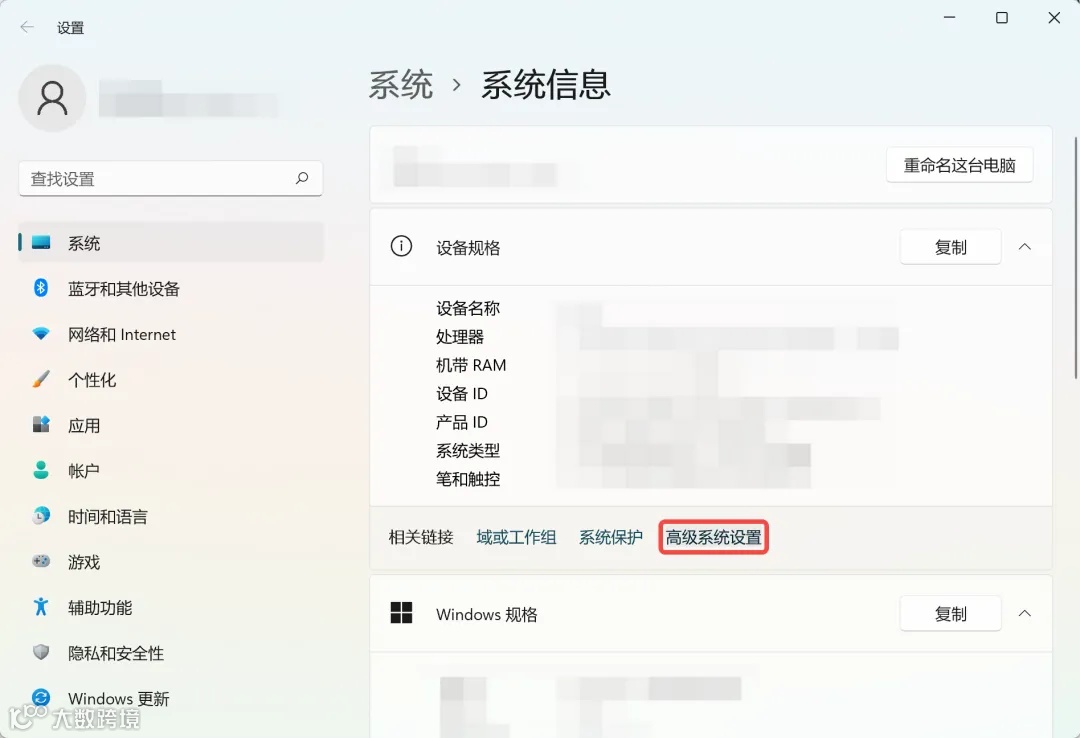Image resolution: width=1080 pixels, height=738 pixels.
Task: Click the 系统类型 label
Action: [x=468, y=451]
